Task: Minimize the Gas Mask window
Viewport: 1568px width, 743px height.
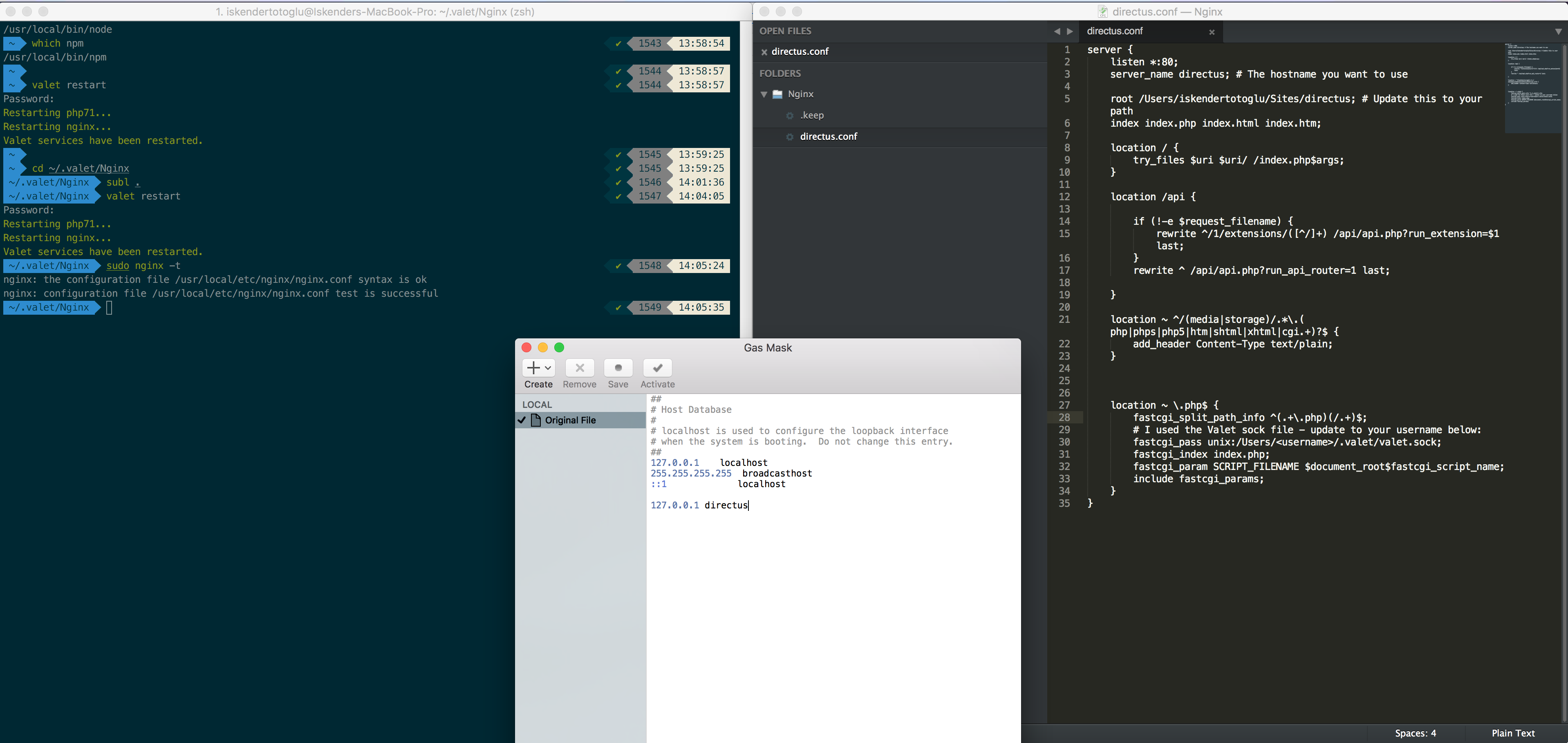Action: [x=542, y=347]
